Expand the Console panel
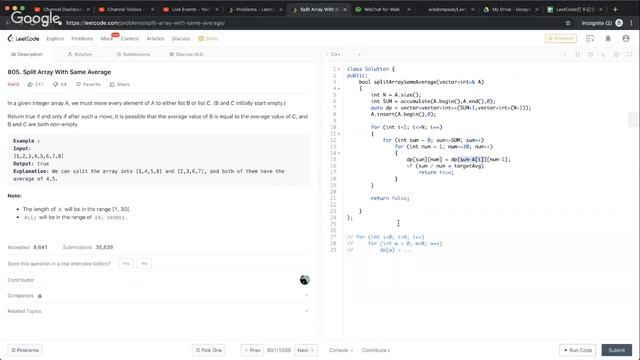Viewport: 640px width, 360px height. pyautogui.click(x=341, y=350)
